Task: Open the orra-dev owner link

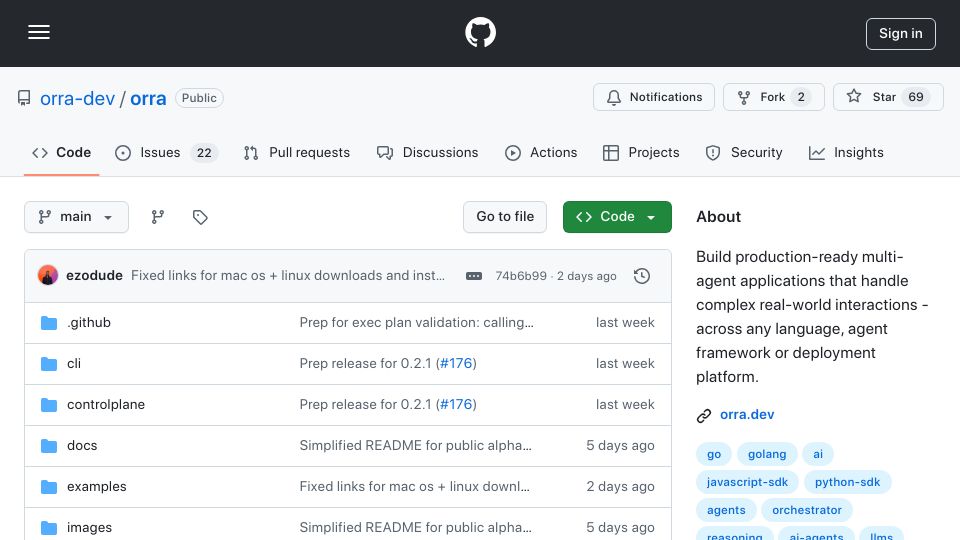Action: click(x=77, y=98)
